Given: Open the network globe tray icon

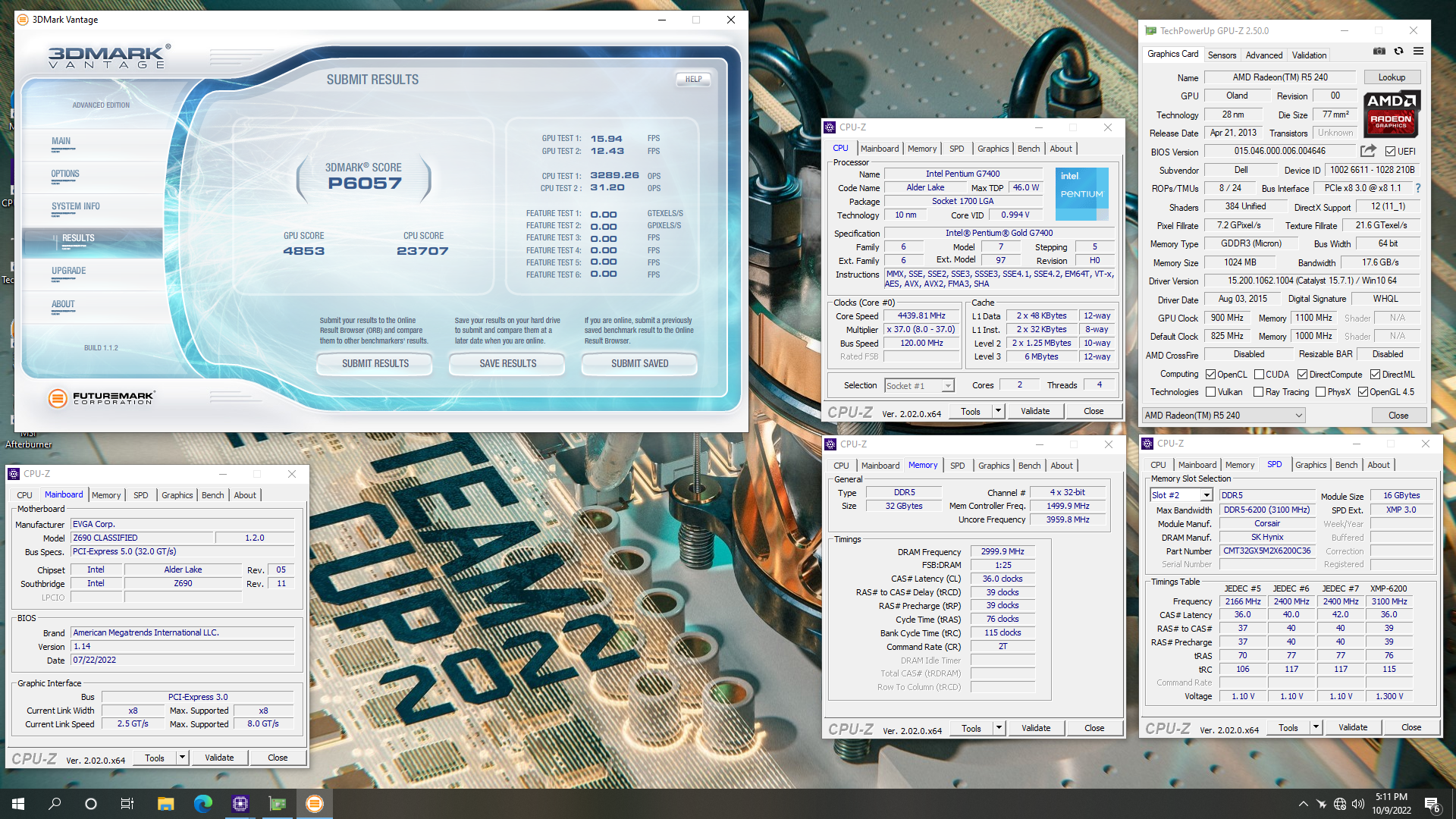Looking at the screenshot, I should click(1340, 804).
